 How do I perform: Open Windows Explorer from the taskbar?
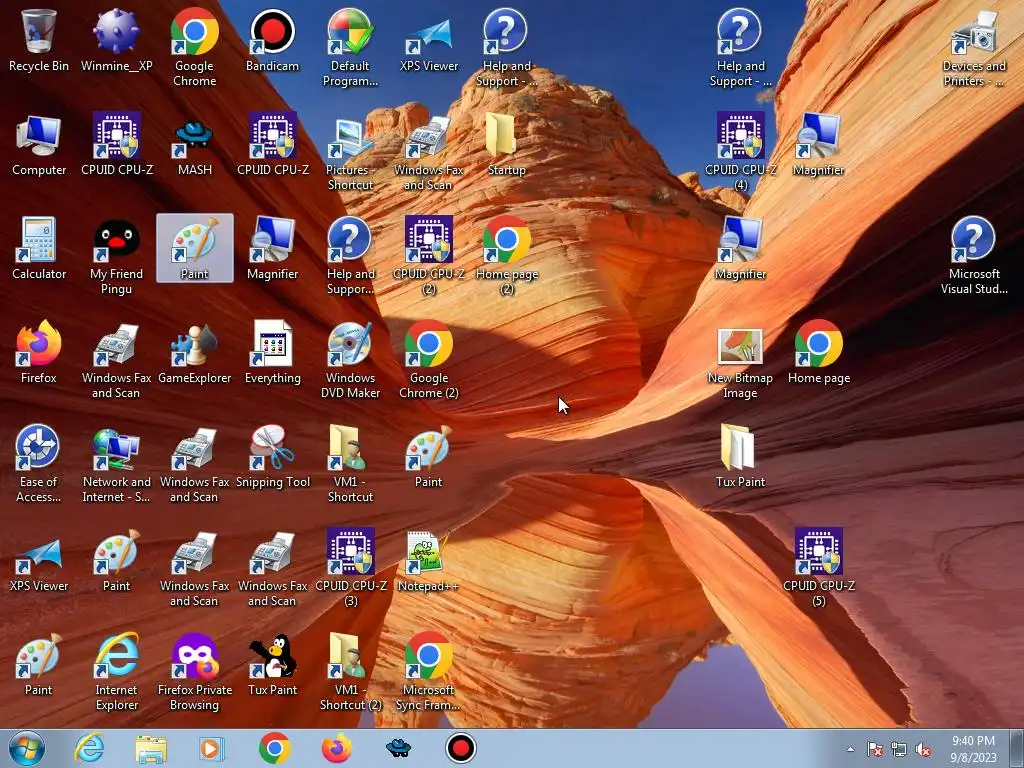tap(151, 748)
